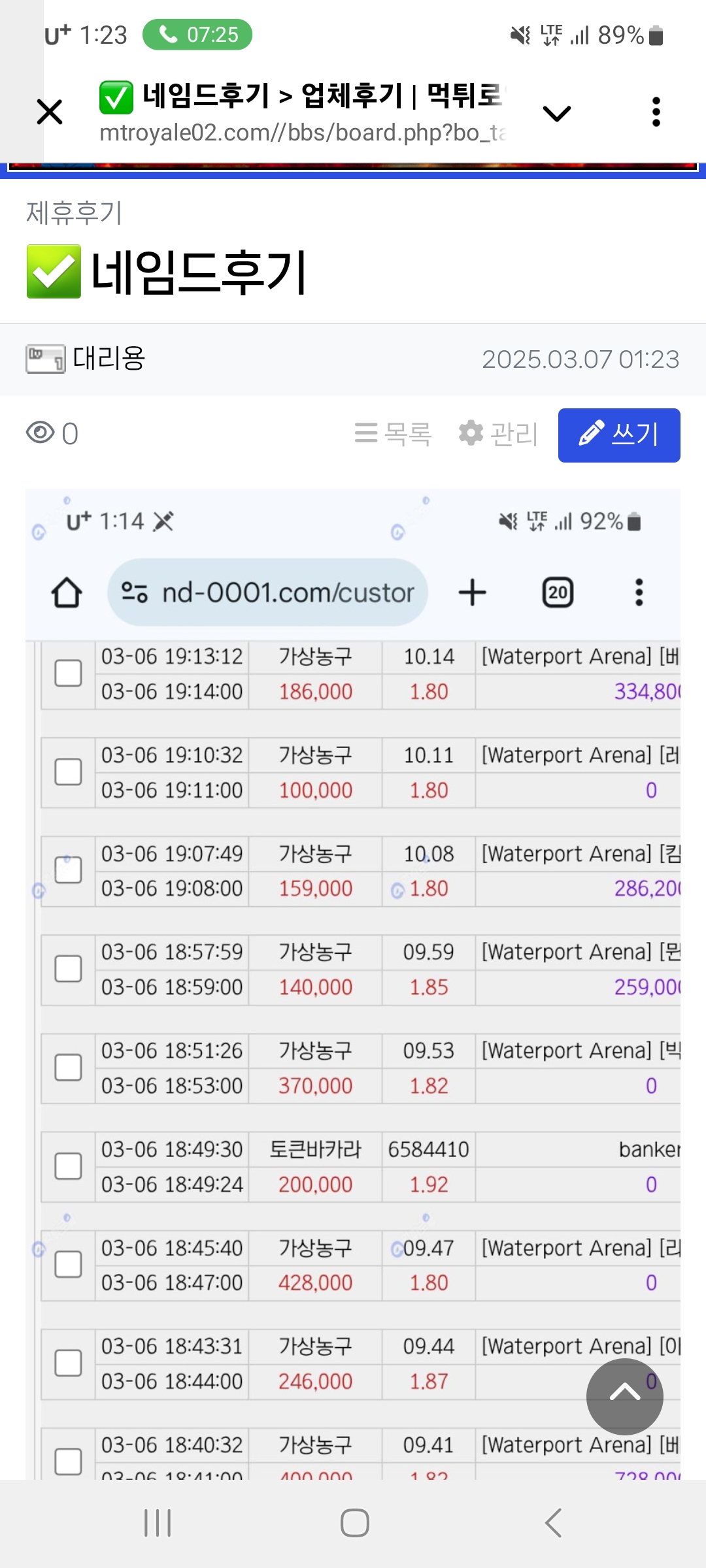Check the box for 토큰바카라 bet row
This screenshot has width=706, height=1568.
click(x=68, y=1166)
